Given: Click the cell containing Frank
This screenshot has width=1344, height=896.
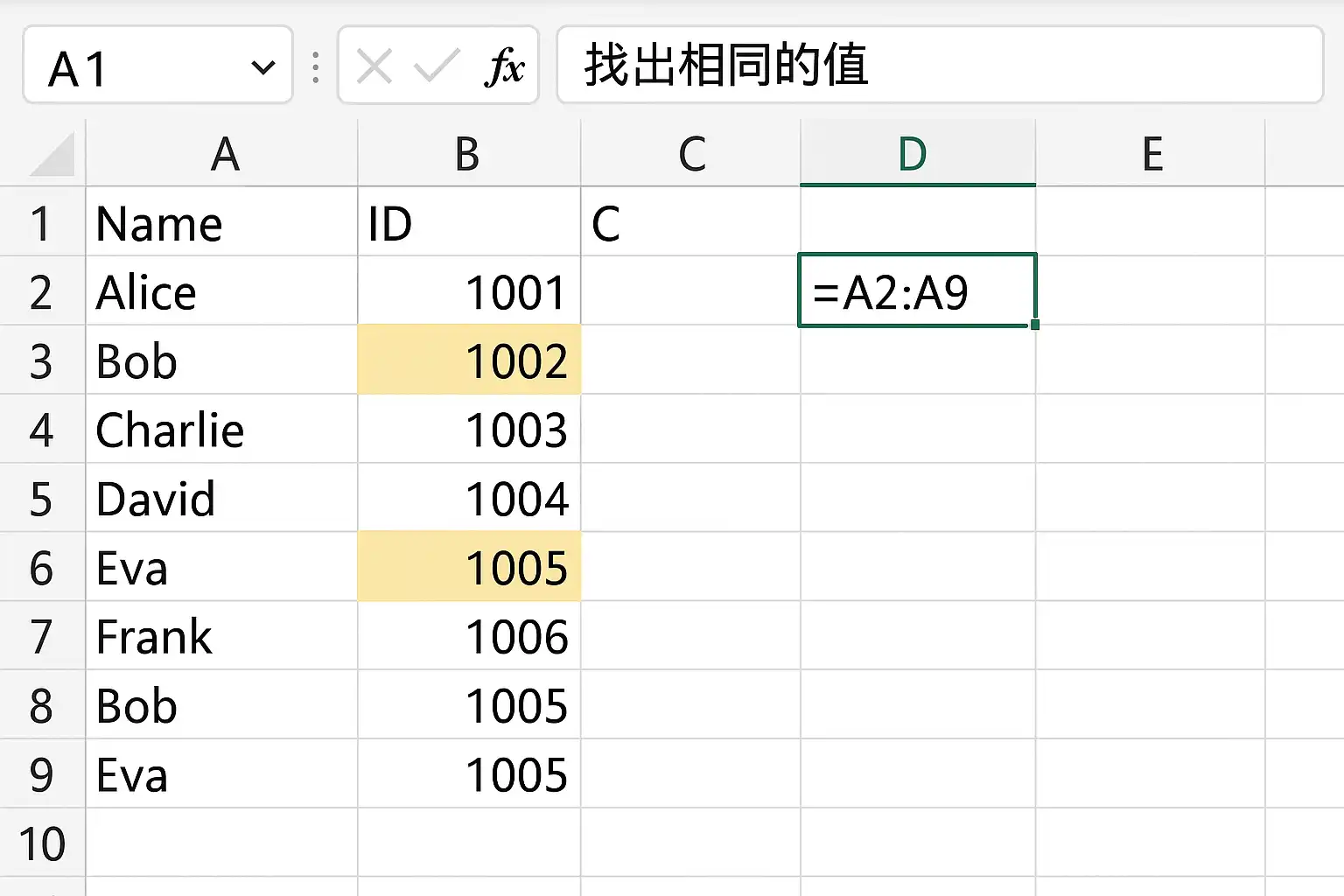Looking at the screenshot, I should tap(221, 636).
